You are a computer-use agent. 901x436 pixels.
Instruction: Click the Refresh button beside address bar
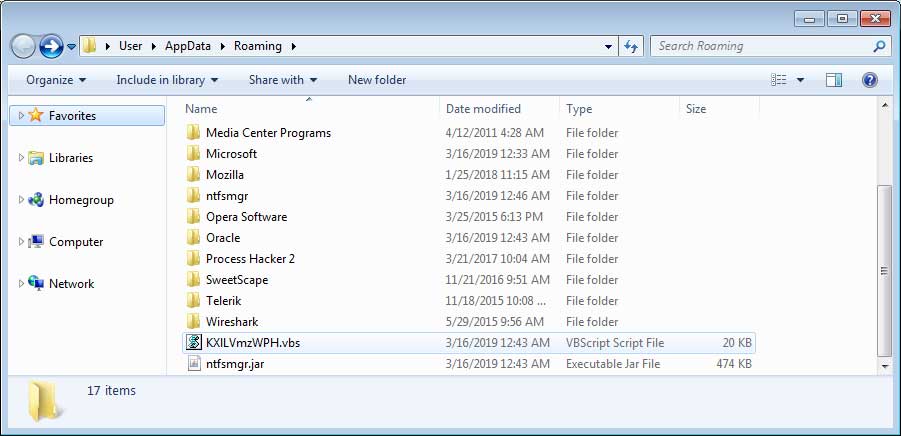point(630,47)
